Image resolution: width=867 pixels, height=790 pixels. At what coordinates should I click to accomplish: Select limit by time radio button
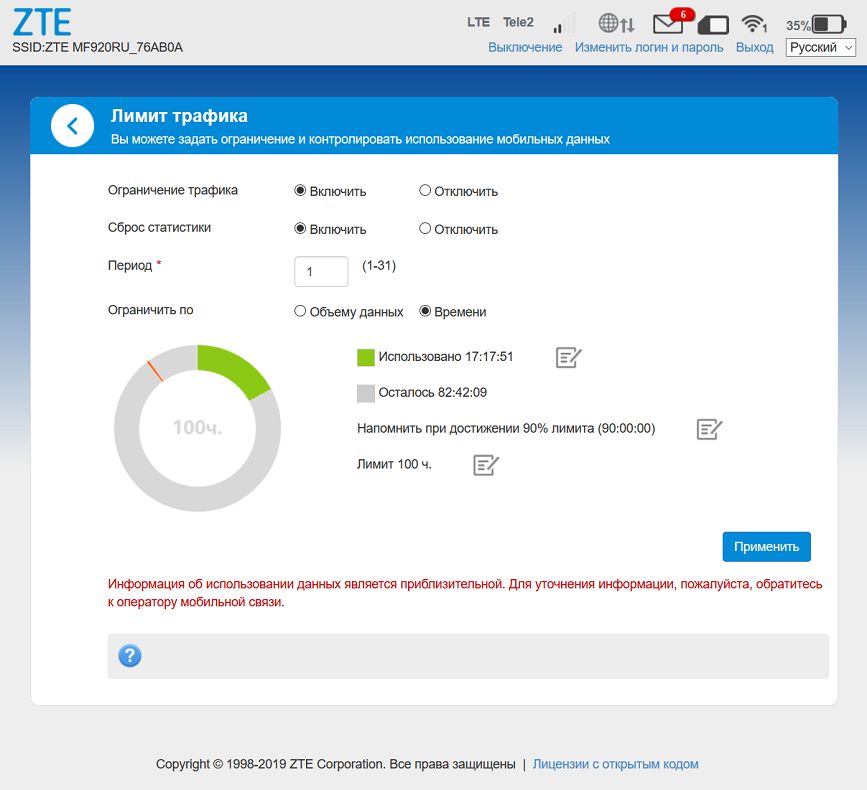(x=425, y=312)
